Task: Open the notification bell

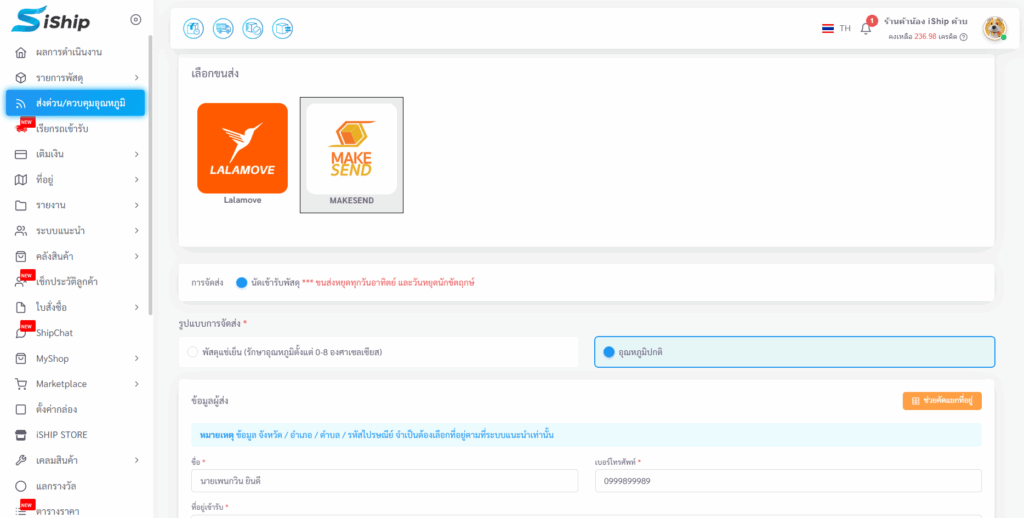Action: click(866, 28)
